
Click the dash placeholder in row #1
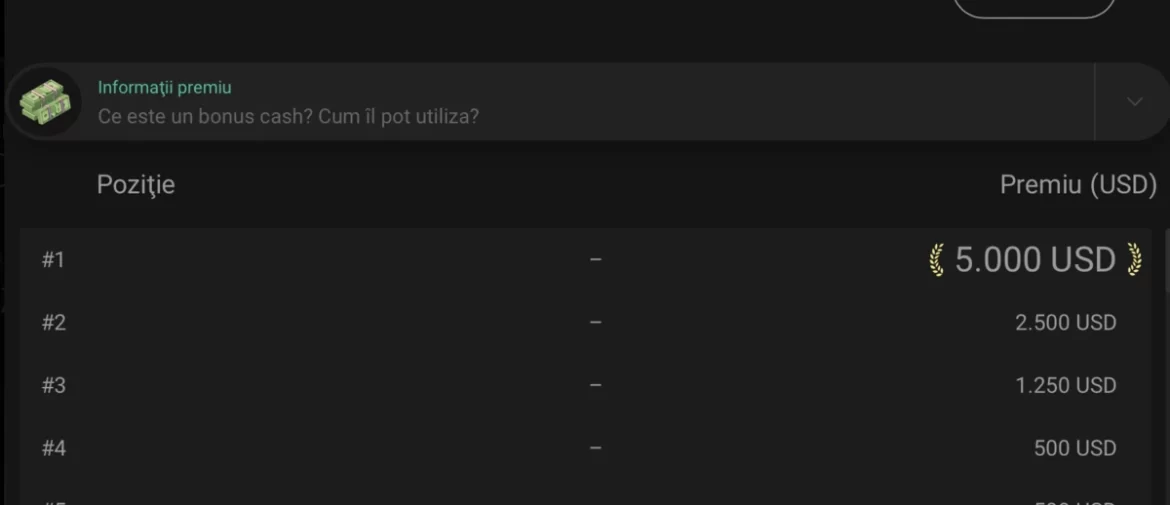click(595, 260)
